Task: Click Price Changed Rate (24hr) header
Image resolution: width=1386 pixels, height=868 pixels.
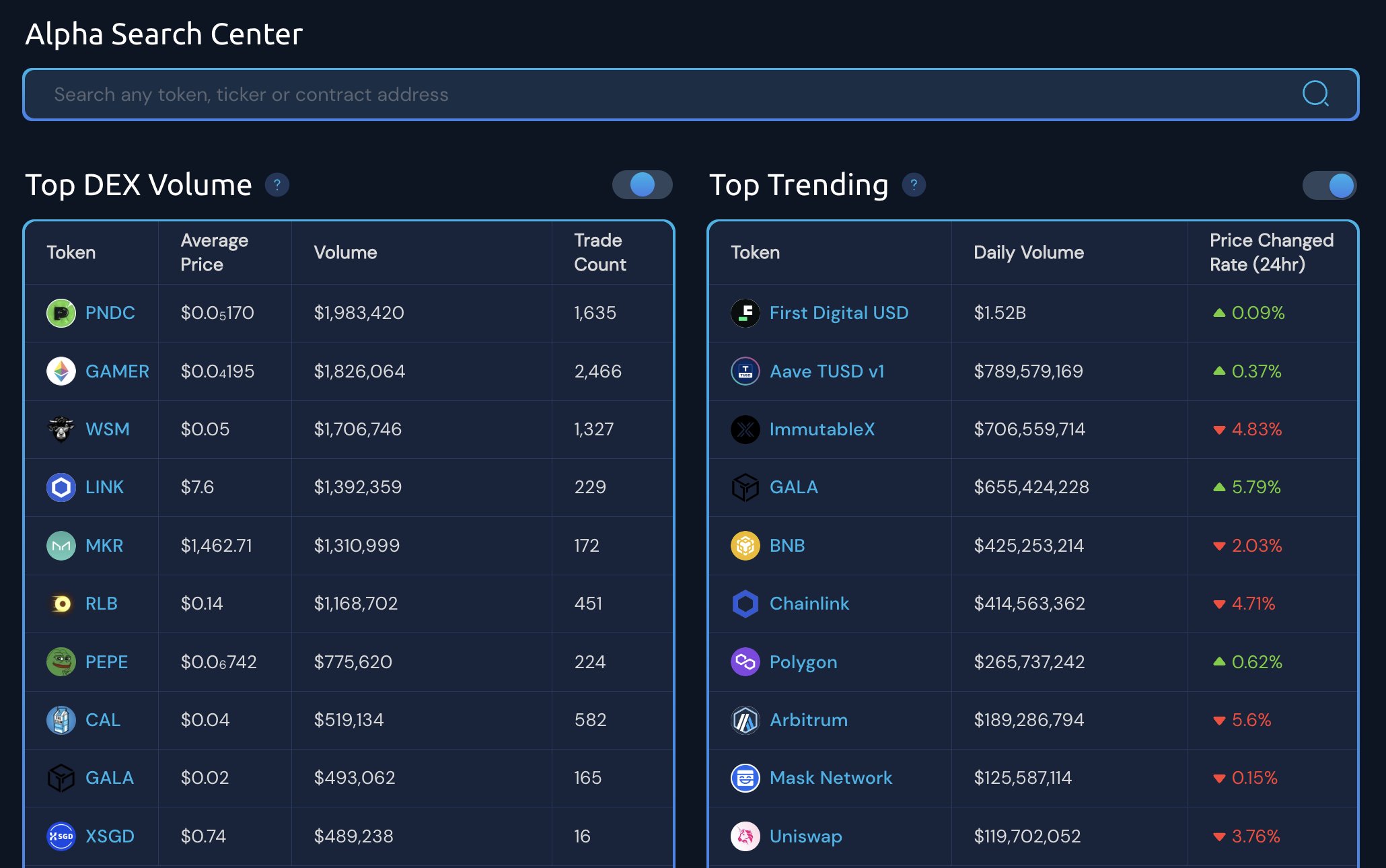Action: pyautogui.click(x=1272, y=252)
